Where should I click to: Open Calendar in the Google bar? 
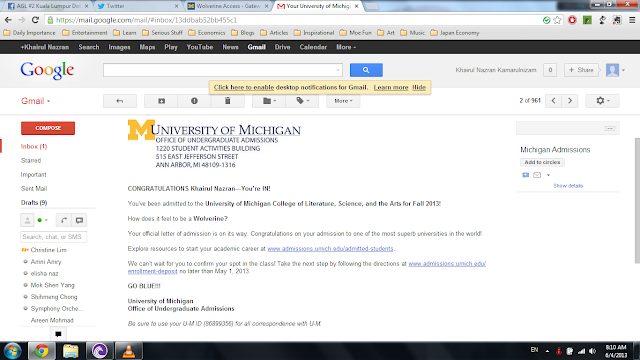click(313, 47)
